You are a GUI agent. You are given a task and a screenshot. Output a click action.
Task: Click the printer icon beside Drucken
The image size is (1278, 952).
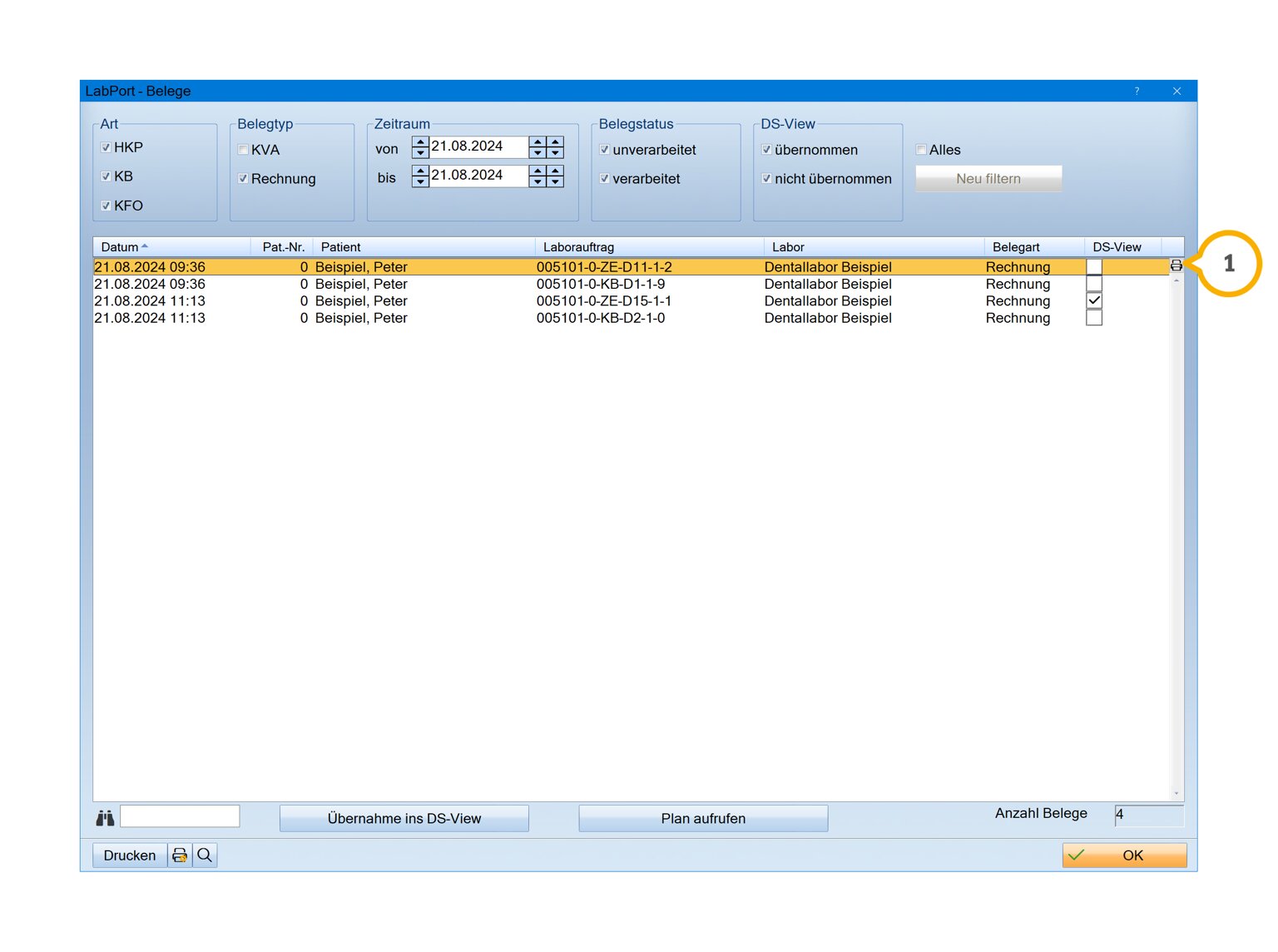coord(180,855)
